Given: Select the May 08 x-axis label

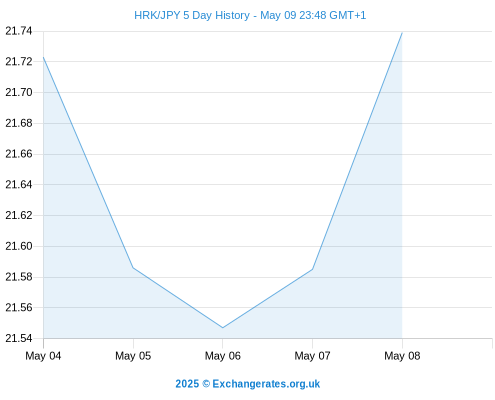Looking at the screenshot, I should coord(402,356).
